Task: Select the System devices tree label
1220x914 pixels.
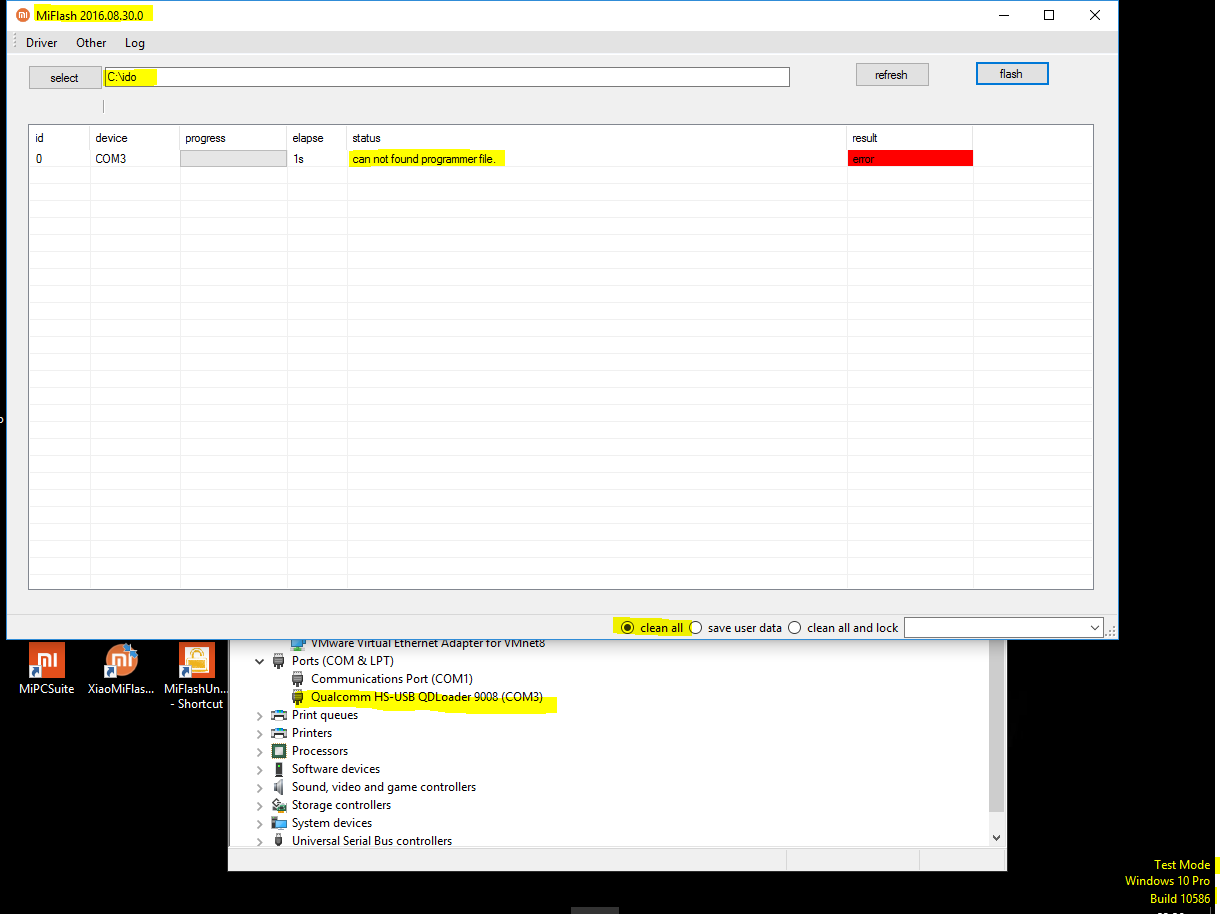Action: click(332, 823)
